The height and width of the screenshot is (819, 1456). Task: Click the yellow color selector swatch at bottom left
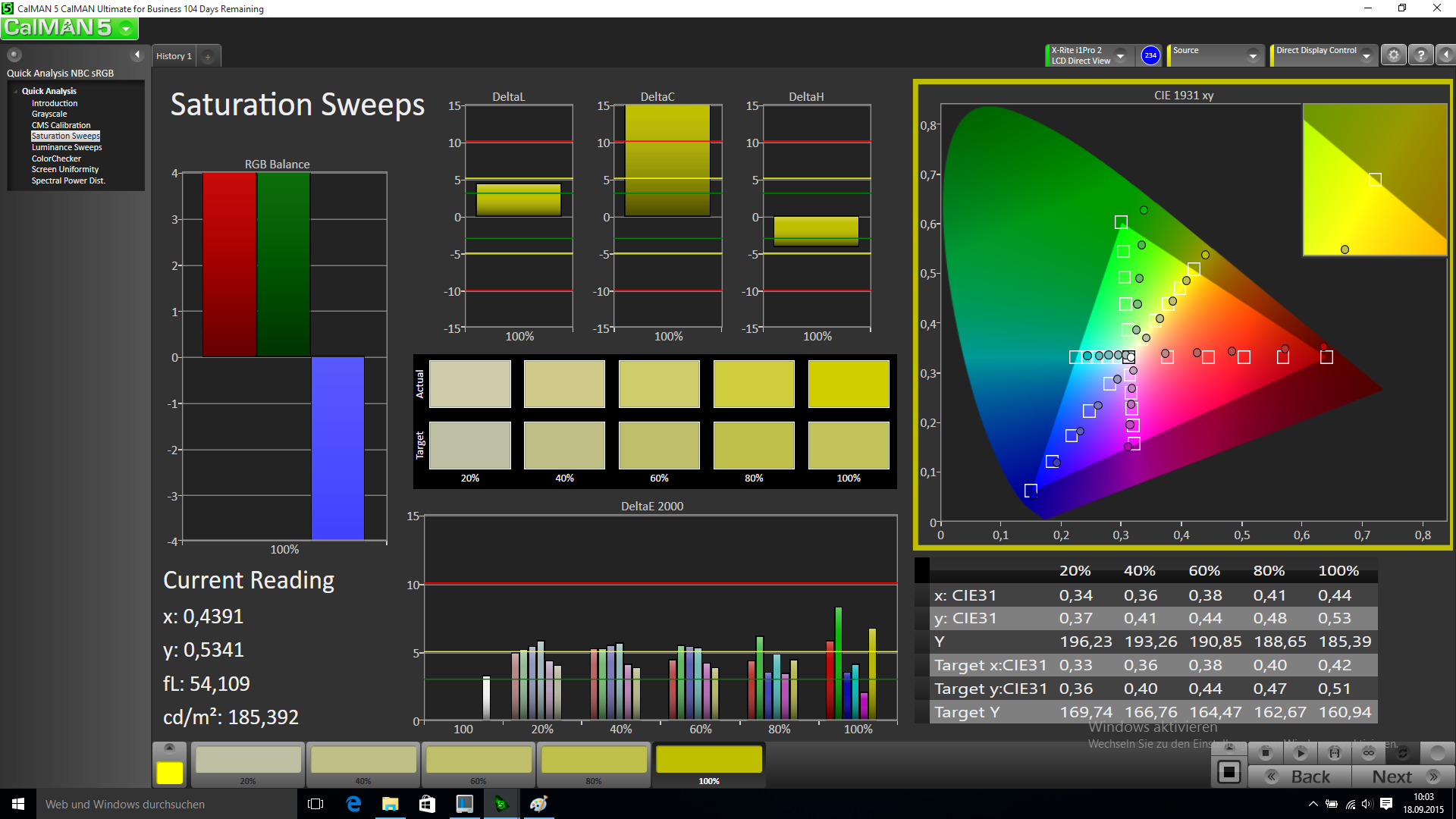(169, 773)
